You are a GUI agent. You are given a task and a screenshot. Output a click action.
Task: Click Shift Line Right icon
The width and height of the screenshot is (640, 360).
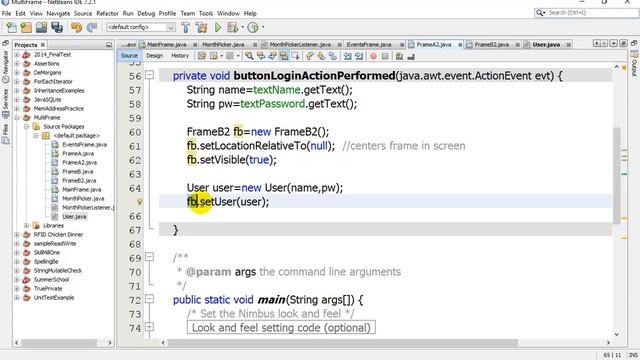point(359,56)
